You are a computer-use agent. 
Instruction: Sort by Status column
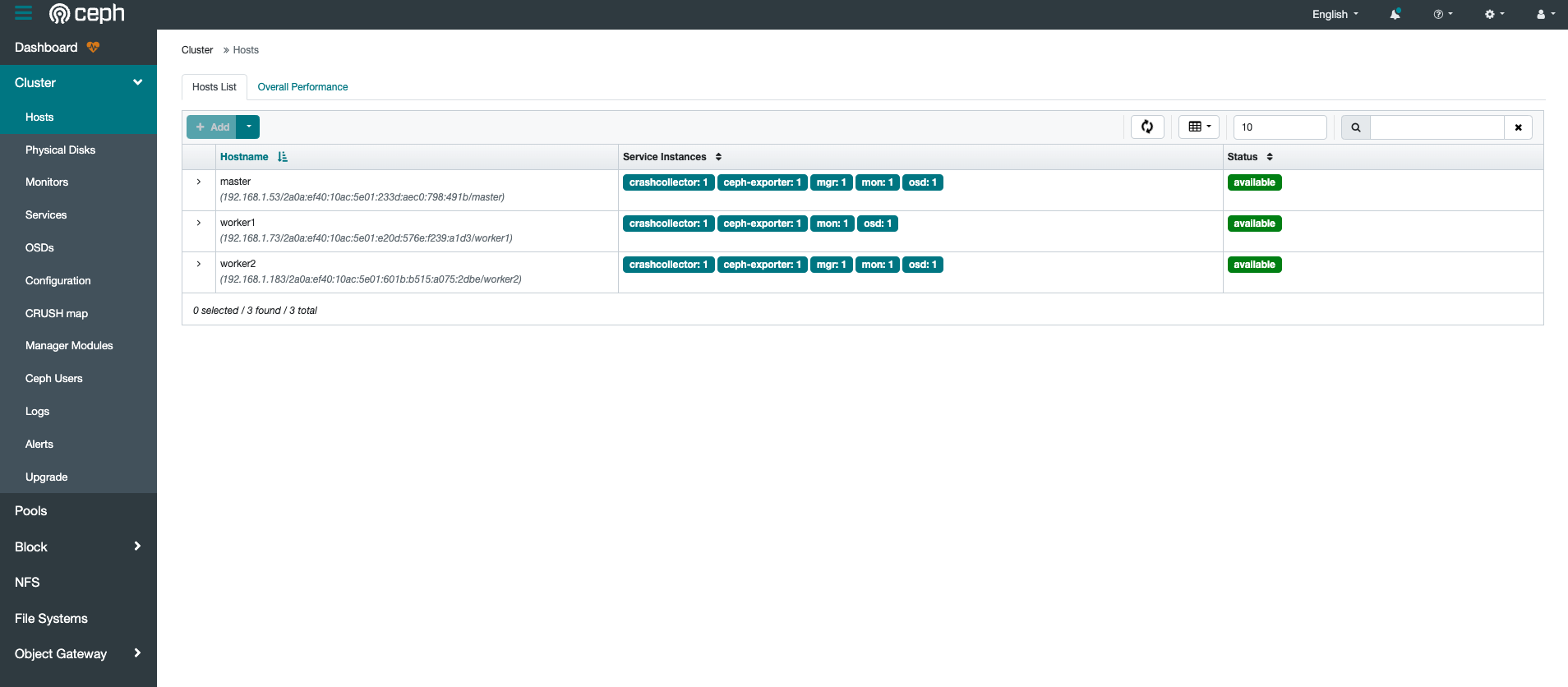[x=1243, y=157]
